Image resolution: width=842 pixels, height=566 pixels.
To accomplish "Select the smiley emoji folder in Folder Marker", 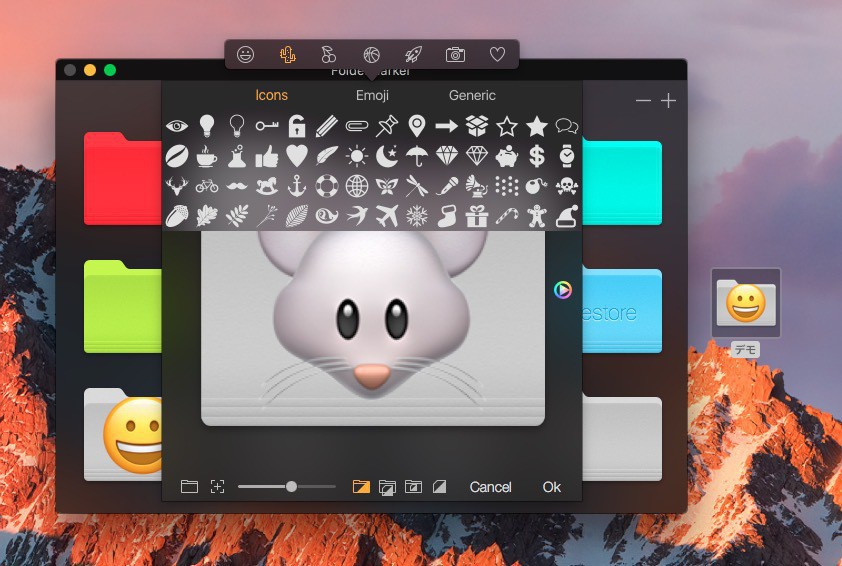I will pos(123,435).
